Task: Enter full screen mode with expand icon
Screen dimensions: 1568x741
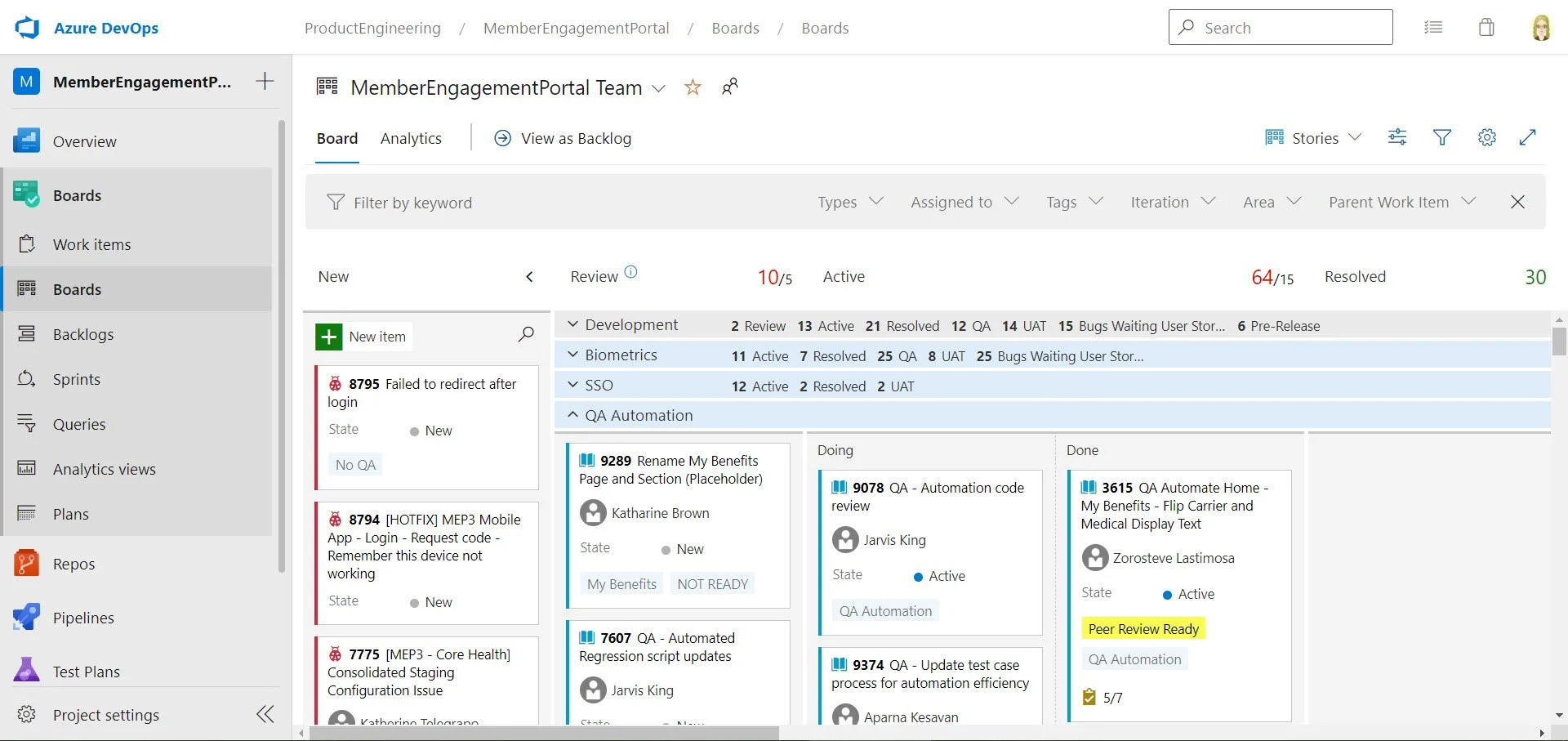Action: pyautogui.click(x=1528, y=137)
